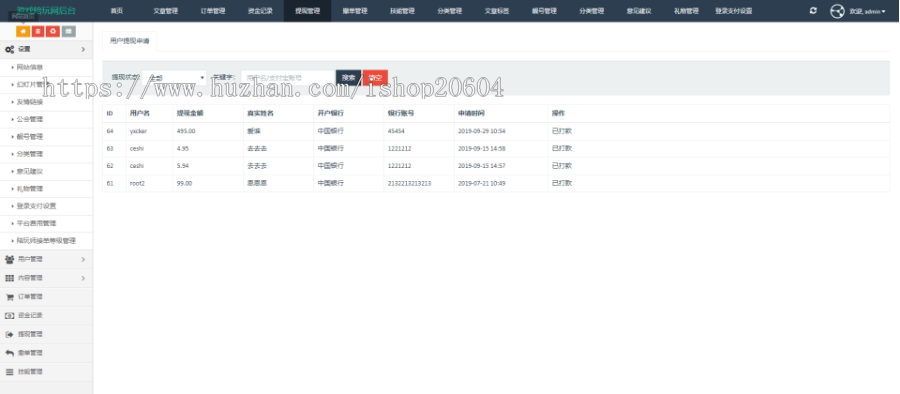The height and width of the screenshot is (394, 900).
Task: Click the orange home icon button
Action: point(24,31)
